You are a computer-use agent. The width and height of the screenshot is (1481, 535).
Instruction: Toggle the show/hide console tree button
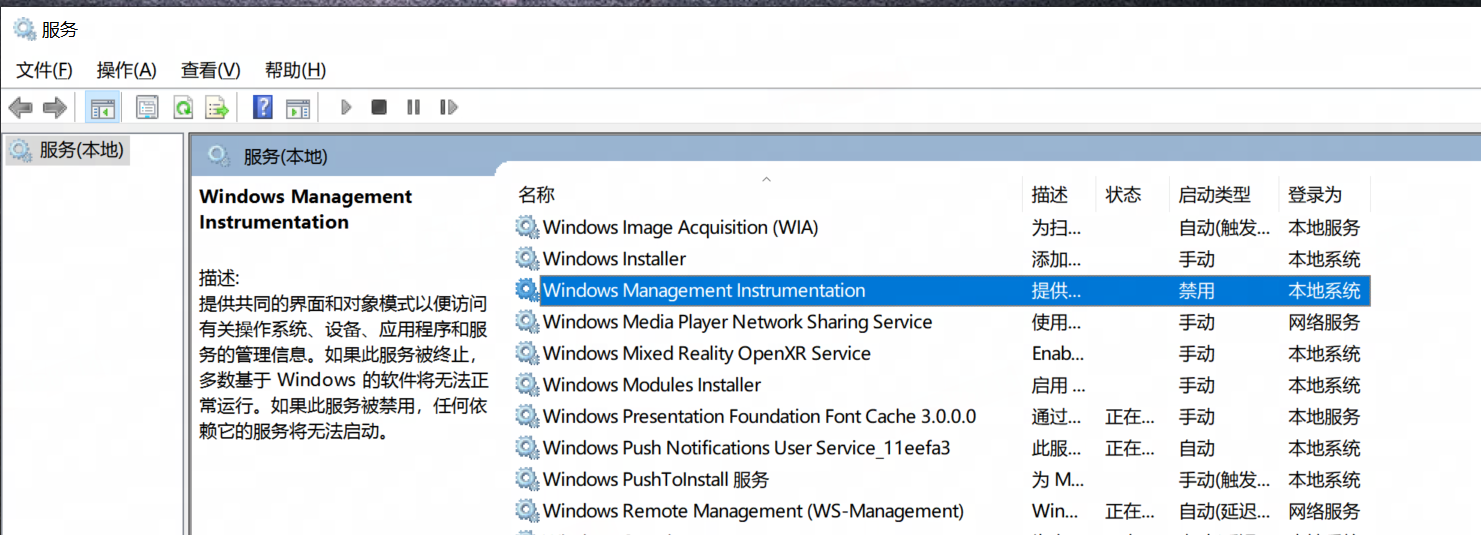pos(102,107)
